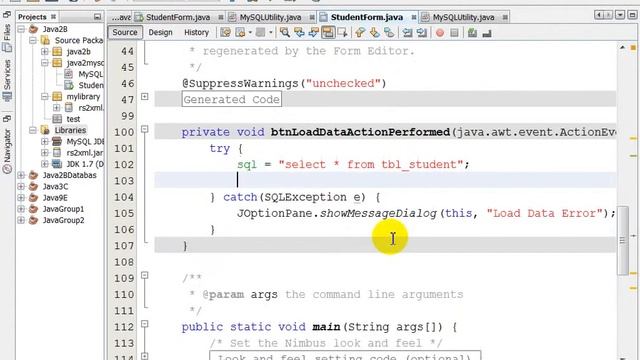
Task: Select the test package in tree
Action: [x=73, y=119]
